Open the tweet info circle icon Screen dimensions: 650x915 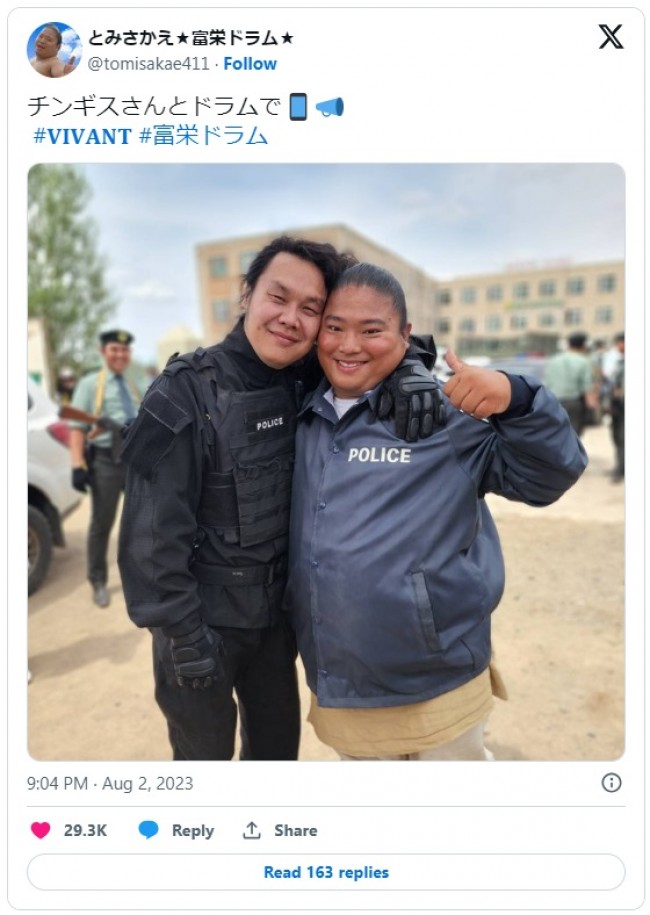tap(611, 783)
